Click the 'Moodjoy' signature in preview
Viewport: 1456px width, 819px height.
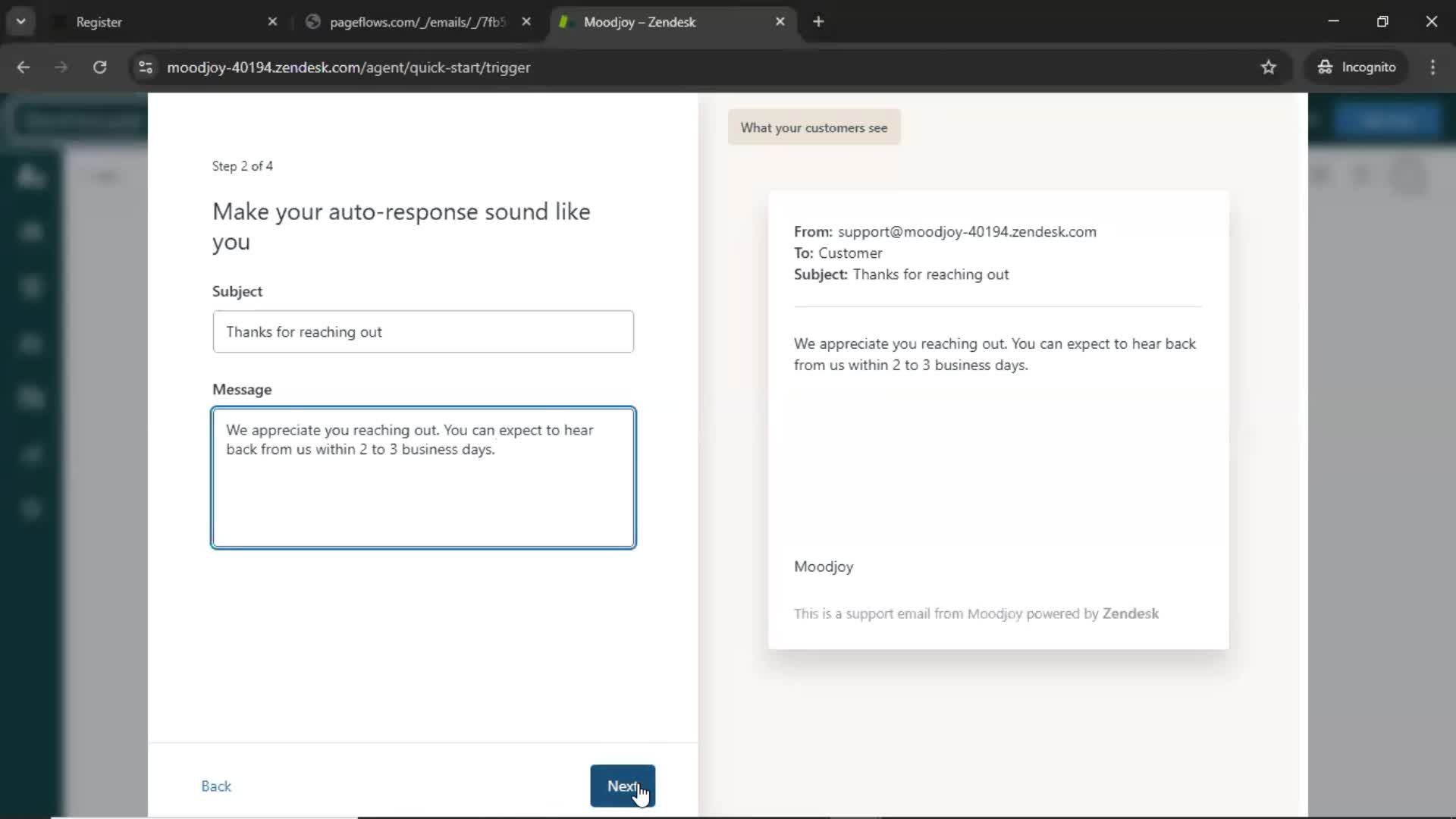point(824,566)
